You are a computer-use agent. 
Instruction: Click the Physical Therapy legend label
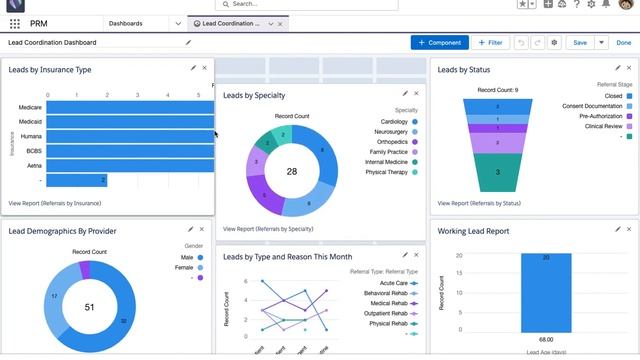coord(387,172)
